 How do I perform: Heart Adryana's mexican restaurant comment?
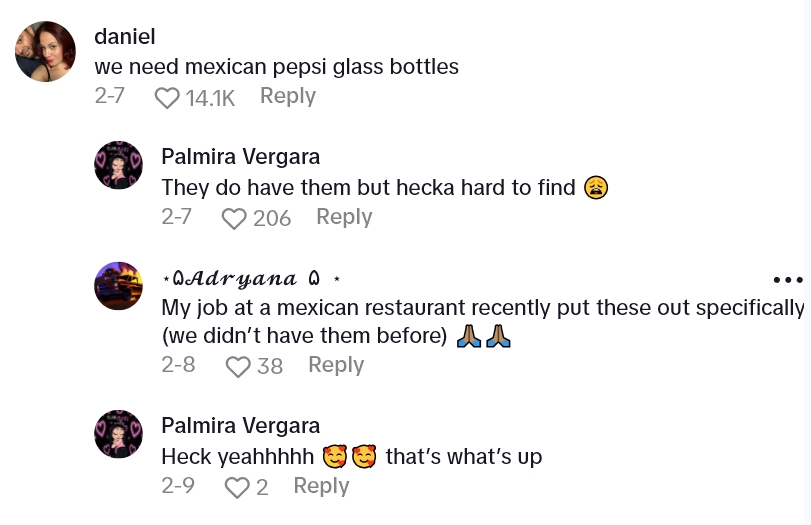pyautogui.click(x=238, y=367)
